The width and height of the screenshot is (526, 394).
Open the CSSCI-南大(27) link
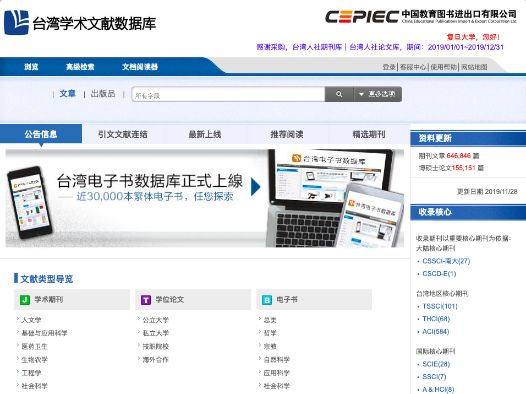click(446, 261)
